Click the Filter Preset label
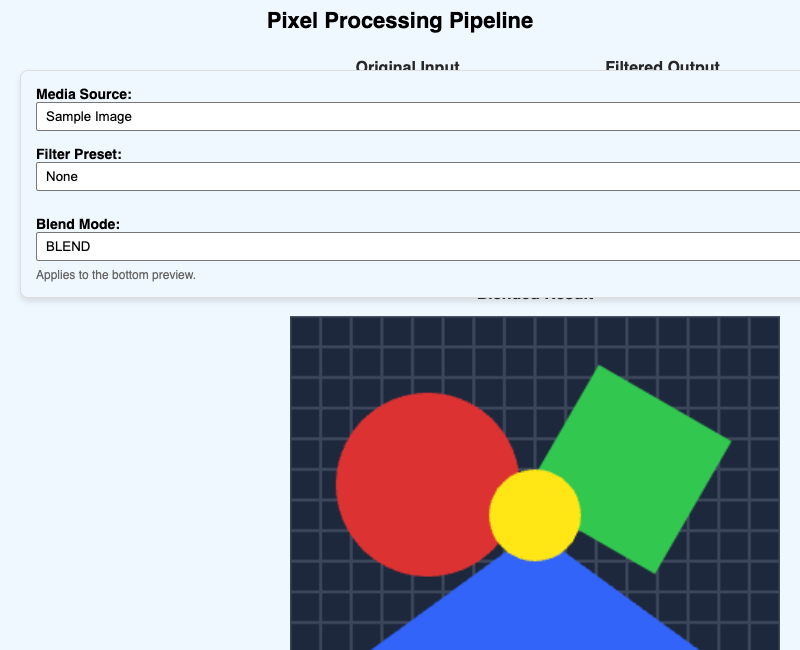800x650 pixels. point(79,154)
